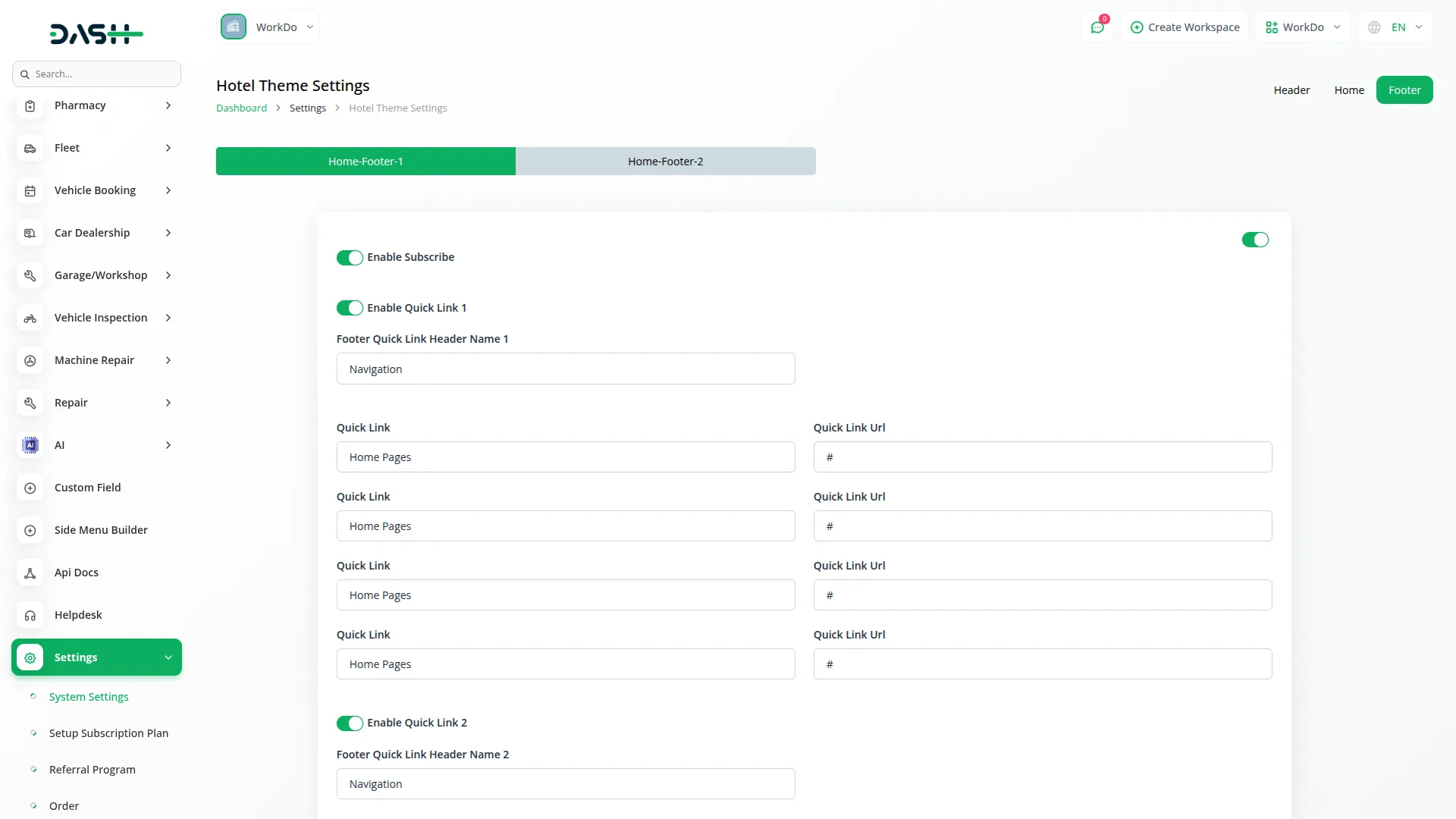The image size is (1456, 819).
Task: Select the Header section tab
Action: click(1291, 90)
